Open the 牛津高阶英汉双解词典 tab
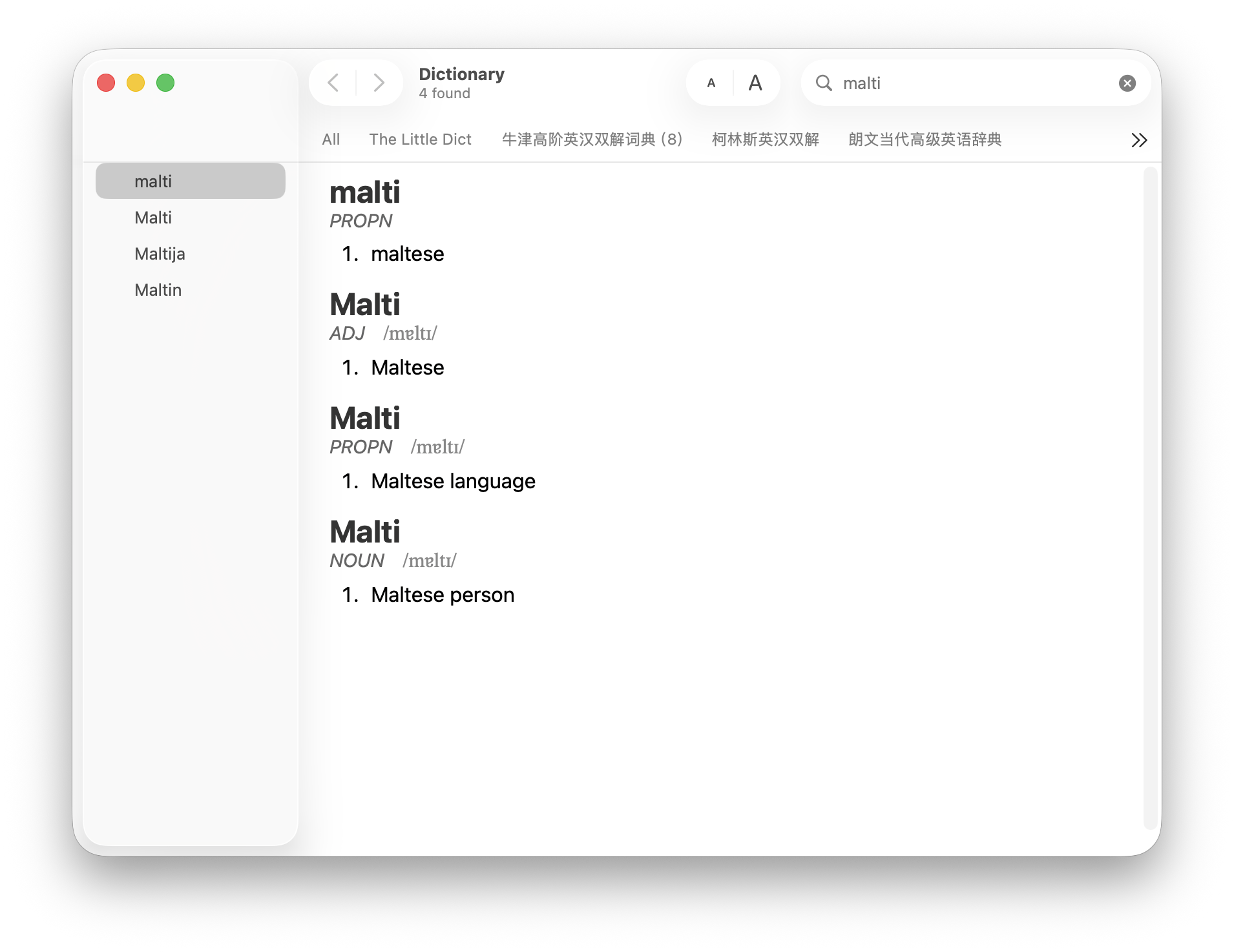Image resolution: width=1234 pixels, height=952 pixels. pos(592,139)
